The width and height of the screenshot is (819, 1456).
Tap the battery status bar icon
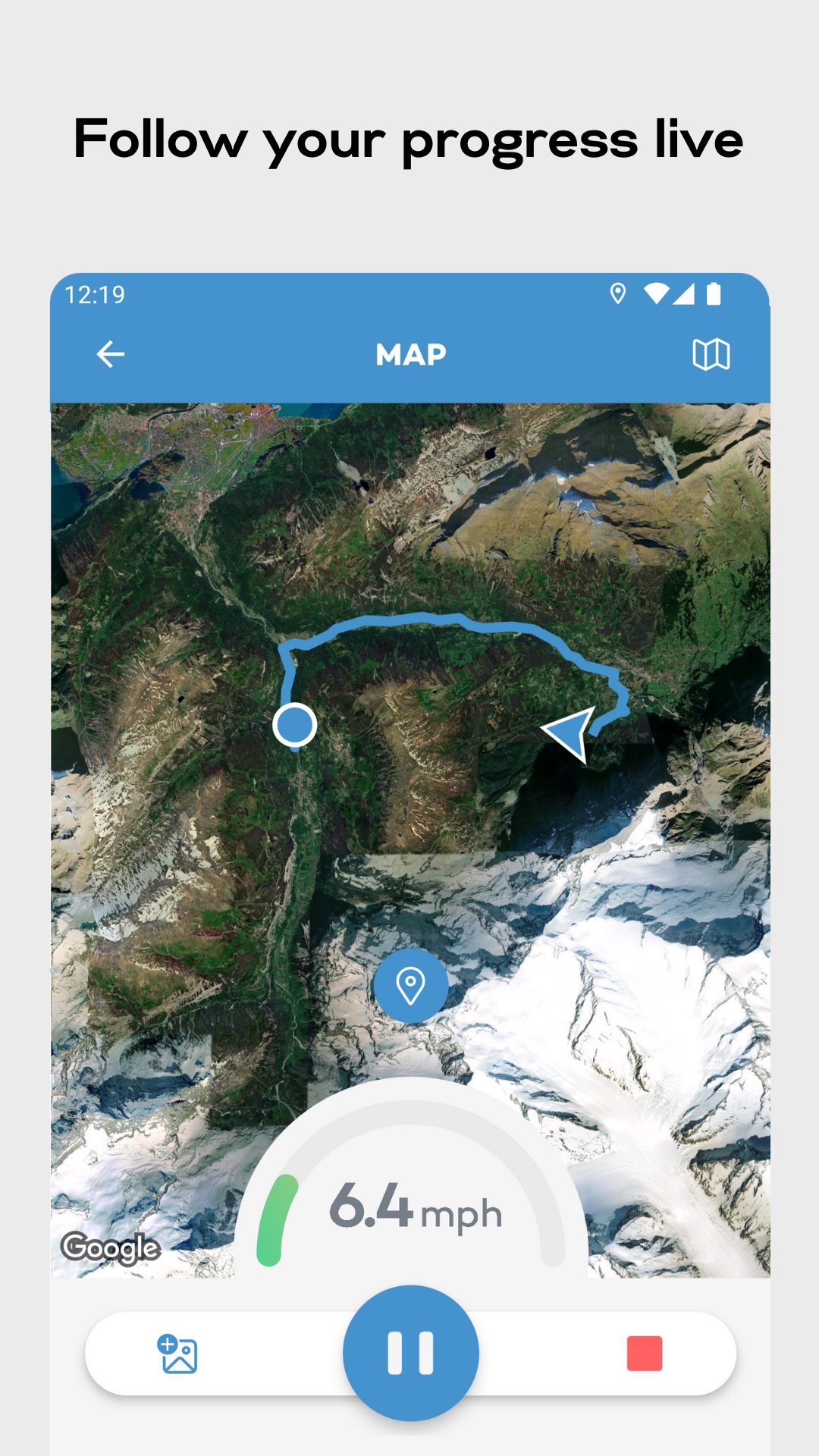pyautogui.click(x=714, y=293)
